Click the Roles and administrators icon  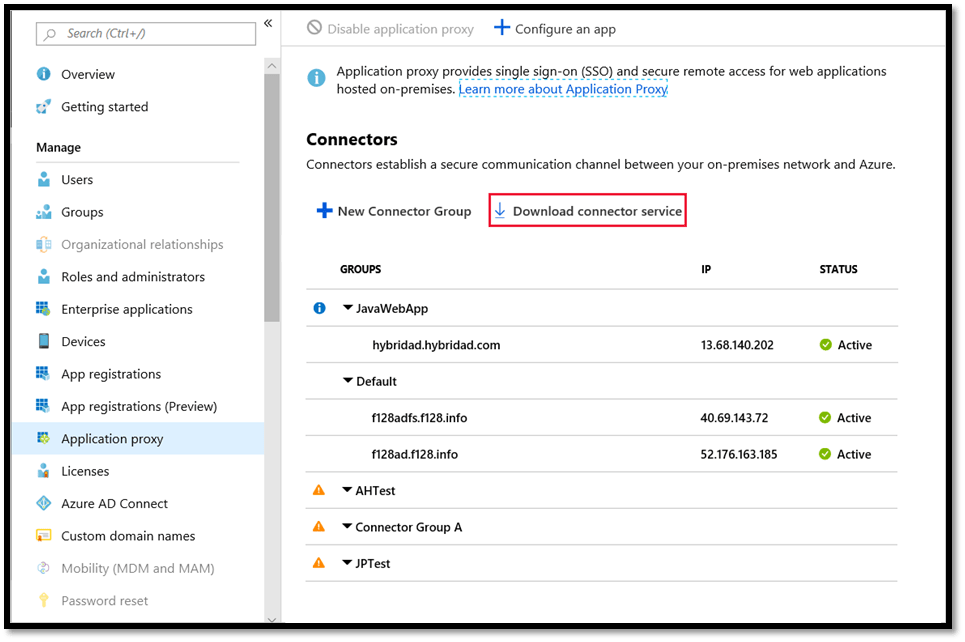coord(44,276)
